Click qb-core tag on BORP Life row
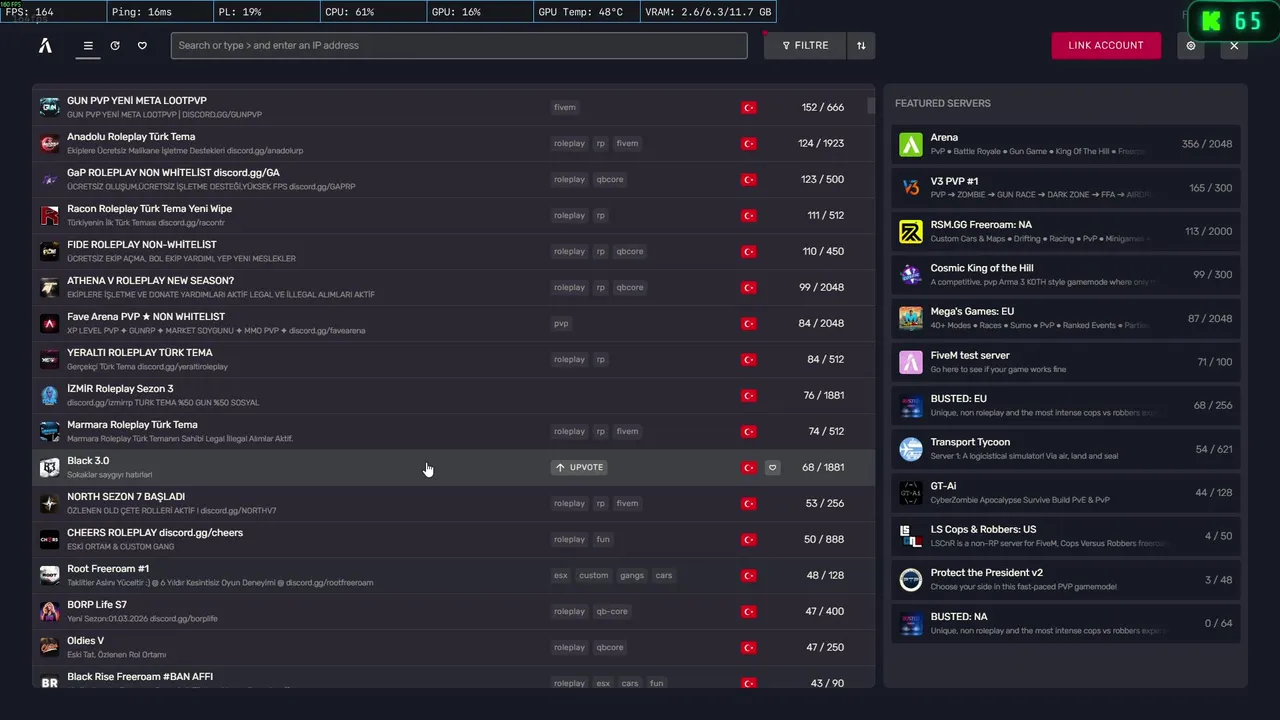Image resolution: width=1280 pixels, height=720 pixels. (612, 611)
